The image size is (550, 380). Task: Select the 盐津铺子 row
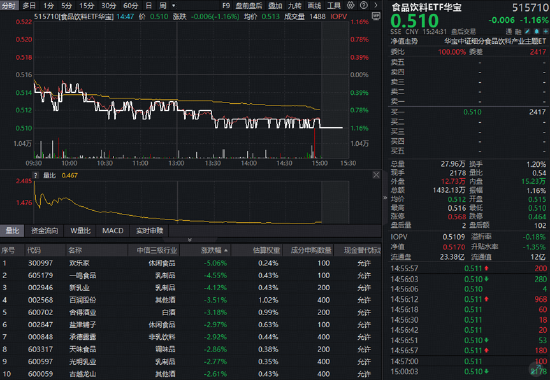[190, 325]
